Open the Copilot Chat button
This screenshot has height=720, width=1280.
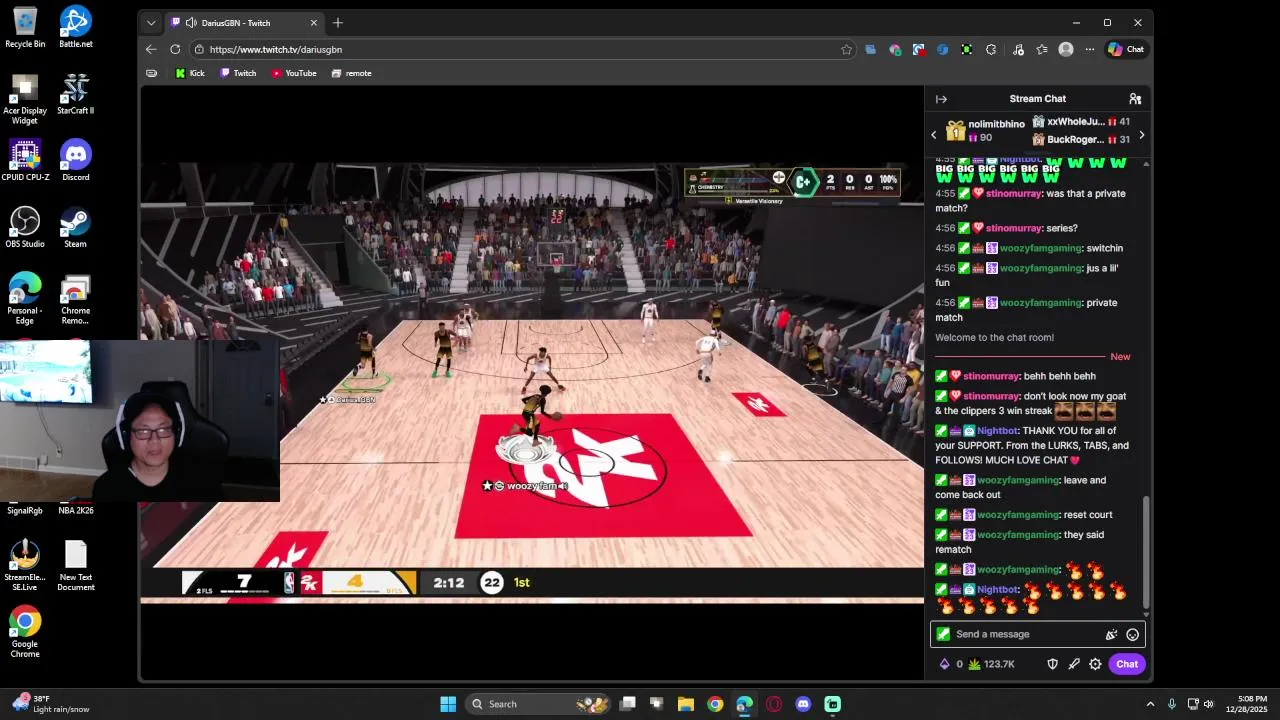[1126, 49]
